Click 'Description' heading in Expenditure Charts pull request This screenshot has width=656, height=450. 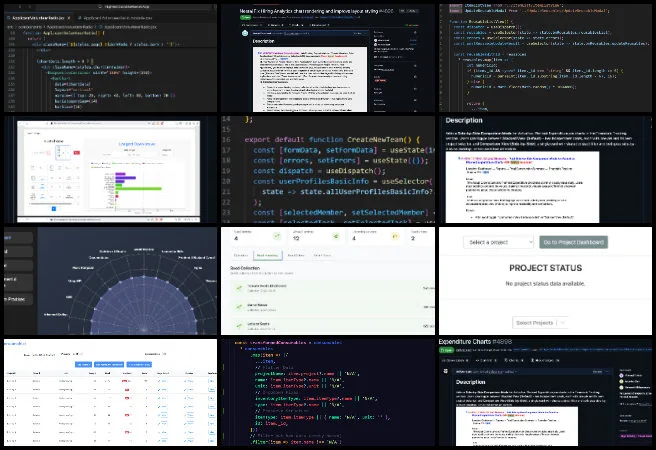(471, 382)
